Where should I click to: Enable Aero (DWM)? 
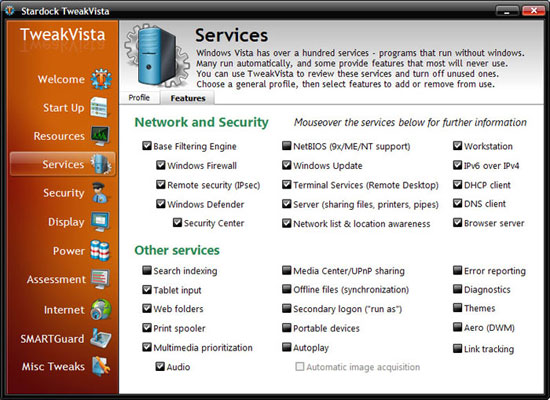point(457,327)
